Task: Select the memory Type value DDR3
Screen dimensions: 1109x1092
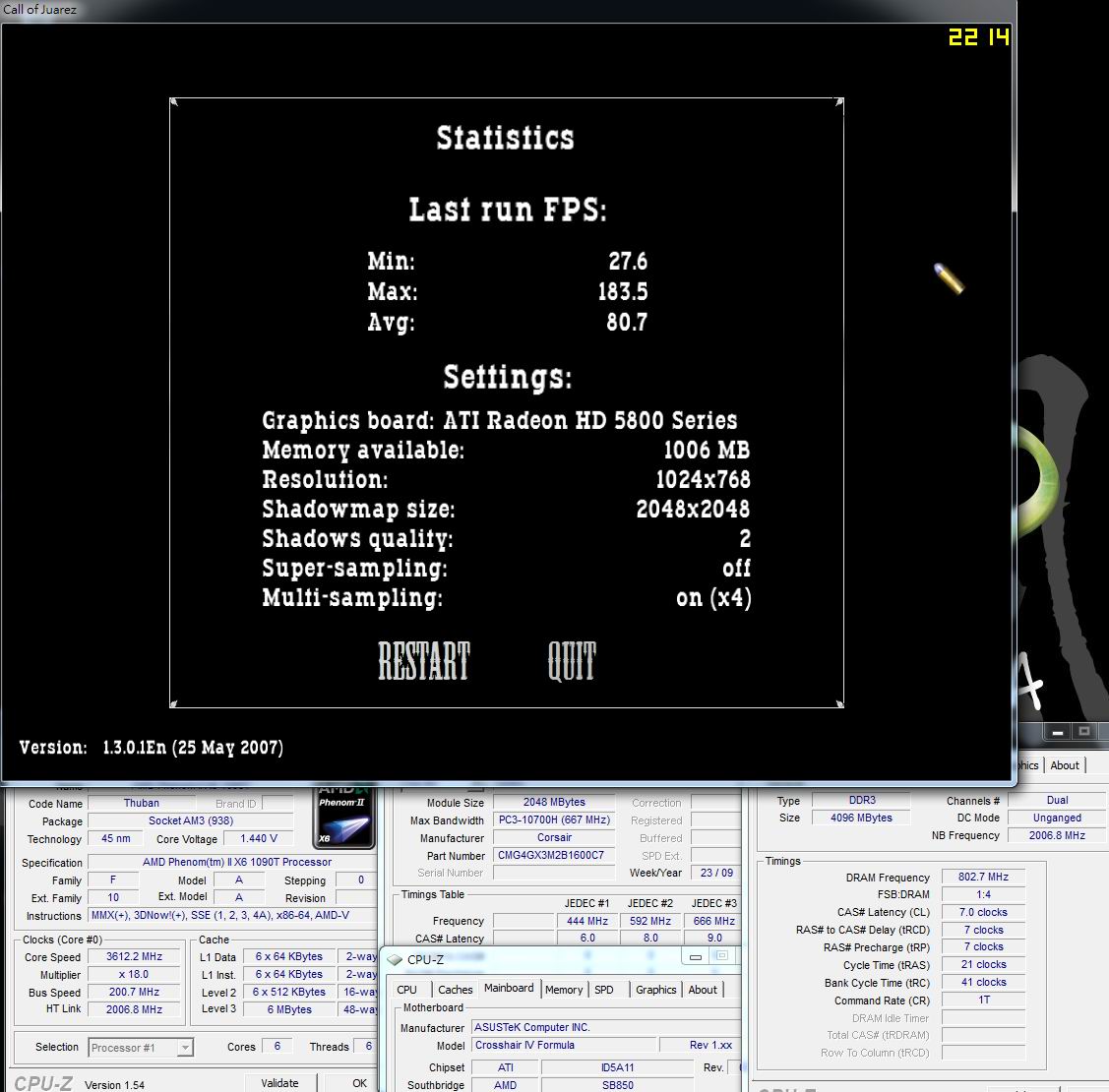Action: click(861, 800)
